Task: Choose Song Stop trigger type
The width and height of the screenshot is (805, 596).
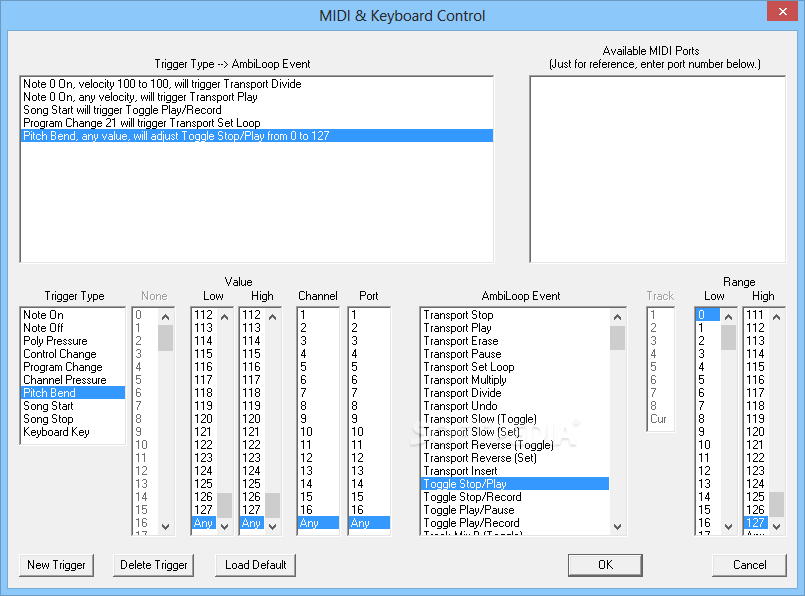Action: (x=73, y=419)
